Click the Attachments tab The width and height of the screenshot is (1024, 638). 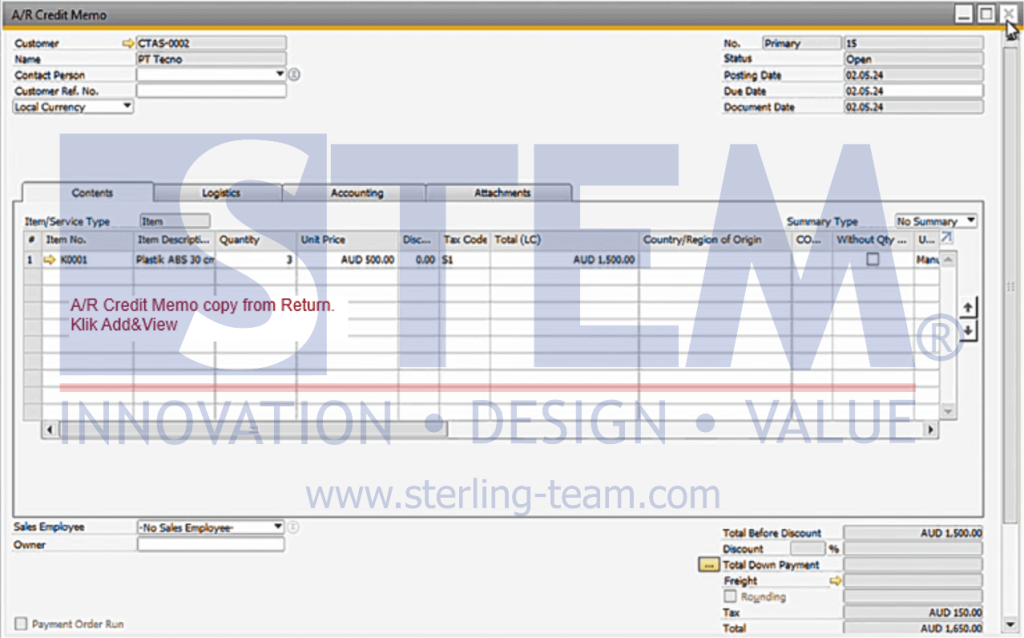pos(501,193)
